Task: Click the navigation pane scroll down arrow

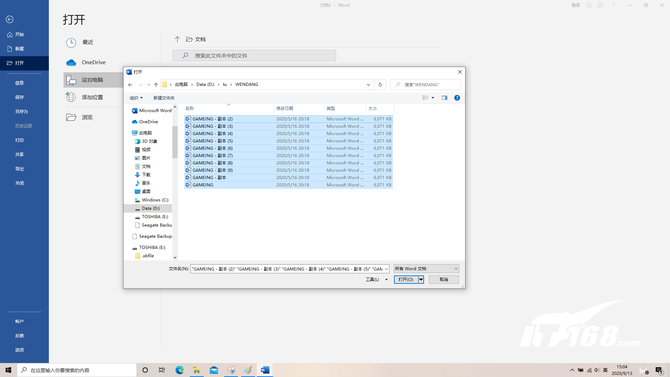Action: tap(175, 257)
